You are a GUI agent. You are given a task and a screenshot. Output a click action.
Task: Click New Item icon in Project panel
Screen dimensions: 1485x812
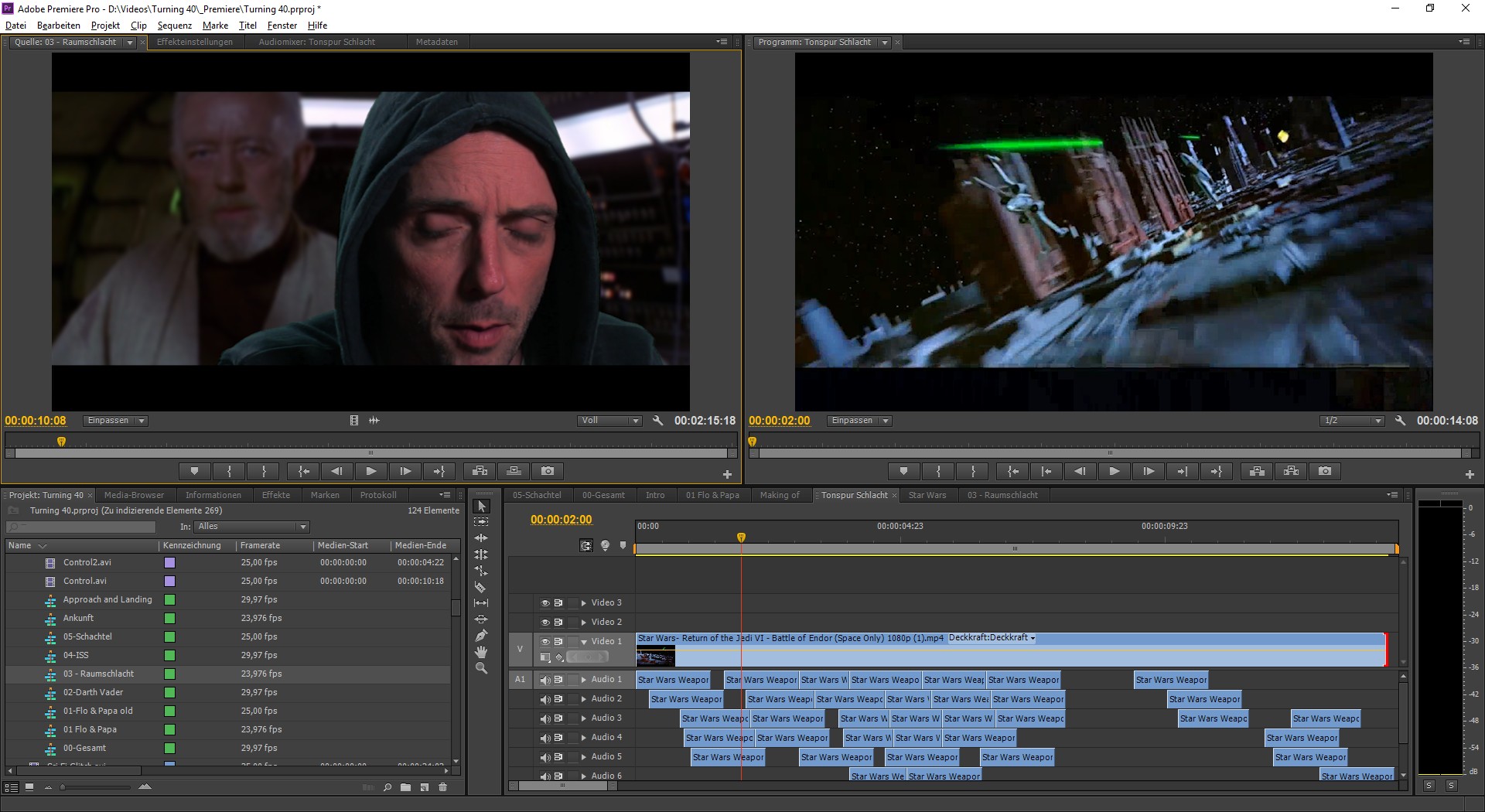424,787
